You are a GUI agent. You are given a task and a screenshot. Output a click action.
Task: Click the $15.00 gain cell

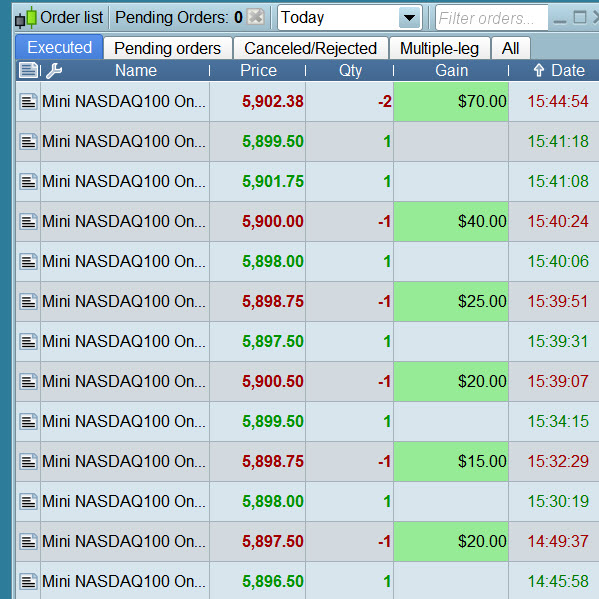click(451, 461)
